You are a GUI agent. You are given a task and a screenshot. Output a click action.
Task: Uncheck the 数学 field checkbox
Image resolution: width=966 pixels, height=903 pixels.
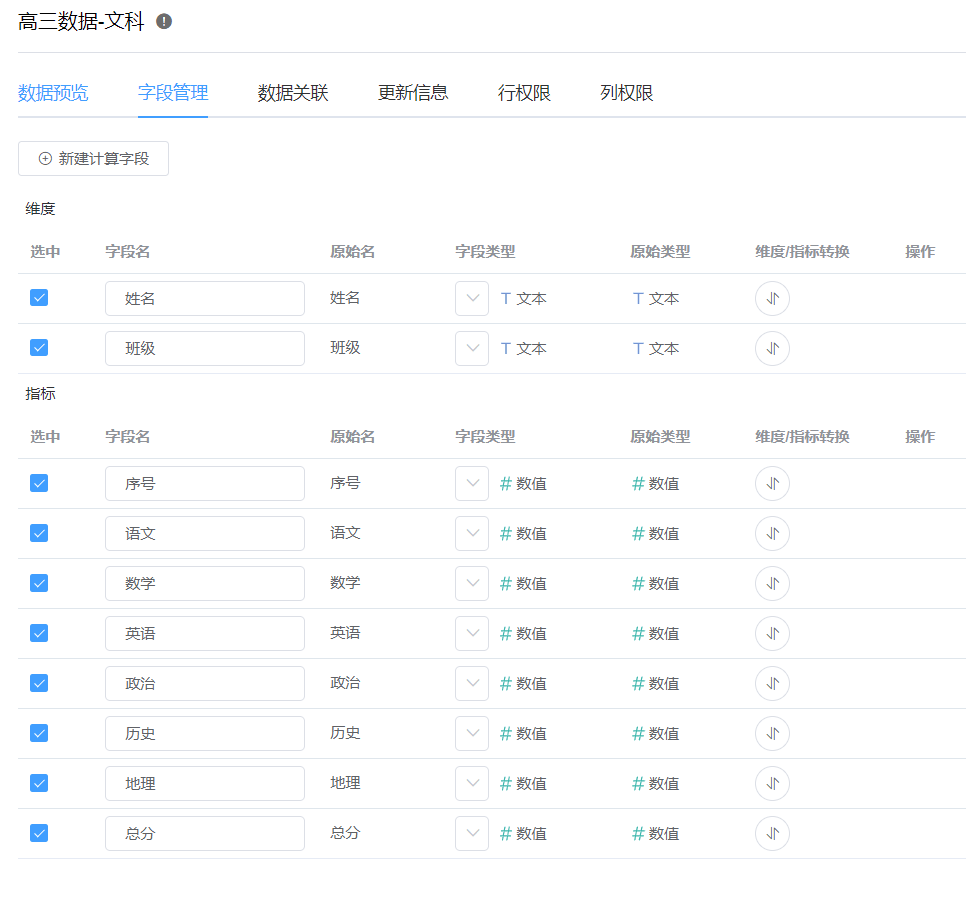coord(39,583)
